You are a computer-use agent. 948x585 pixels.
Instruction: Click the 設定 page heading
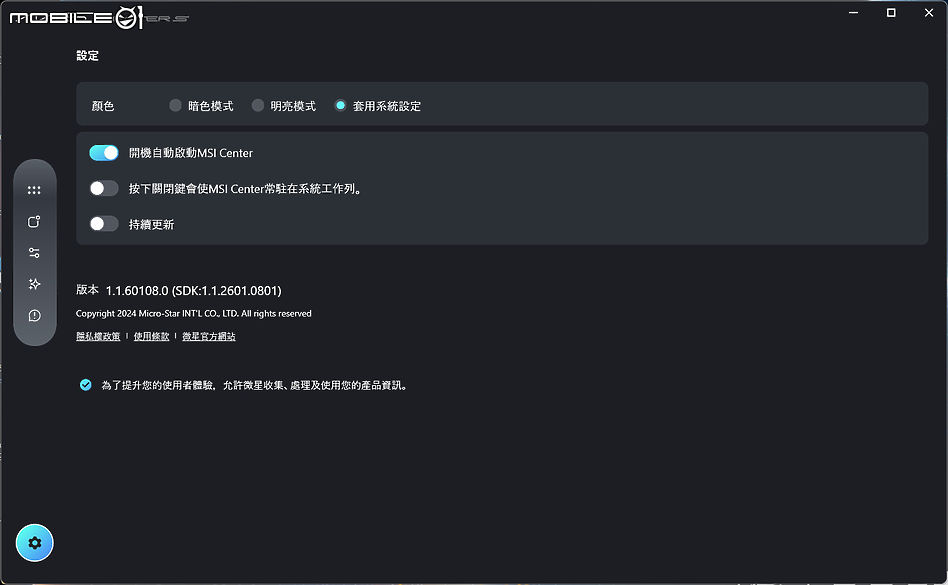click(x=87, y=55)
